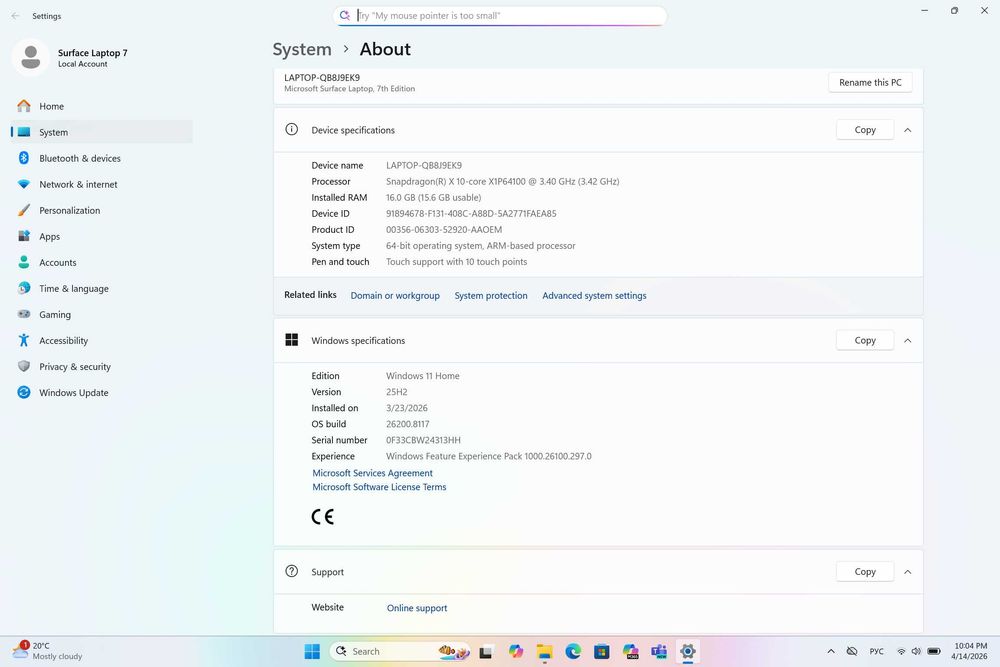Copy the Device specifications
The width and height of the screenshot is (1000, 667).
(x=865, y=129)
